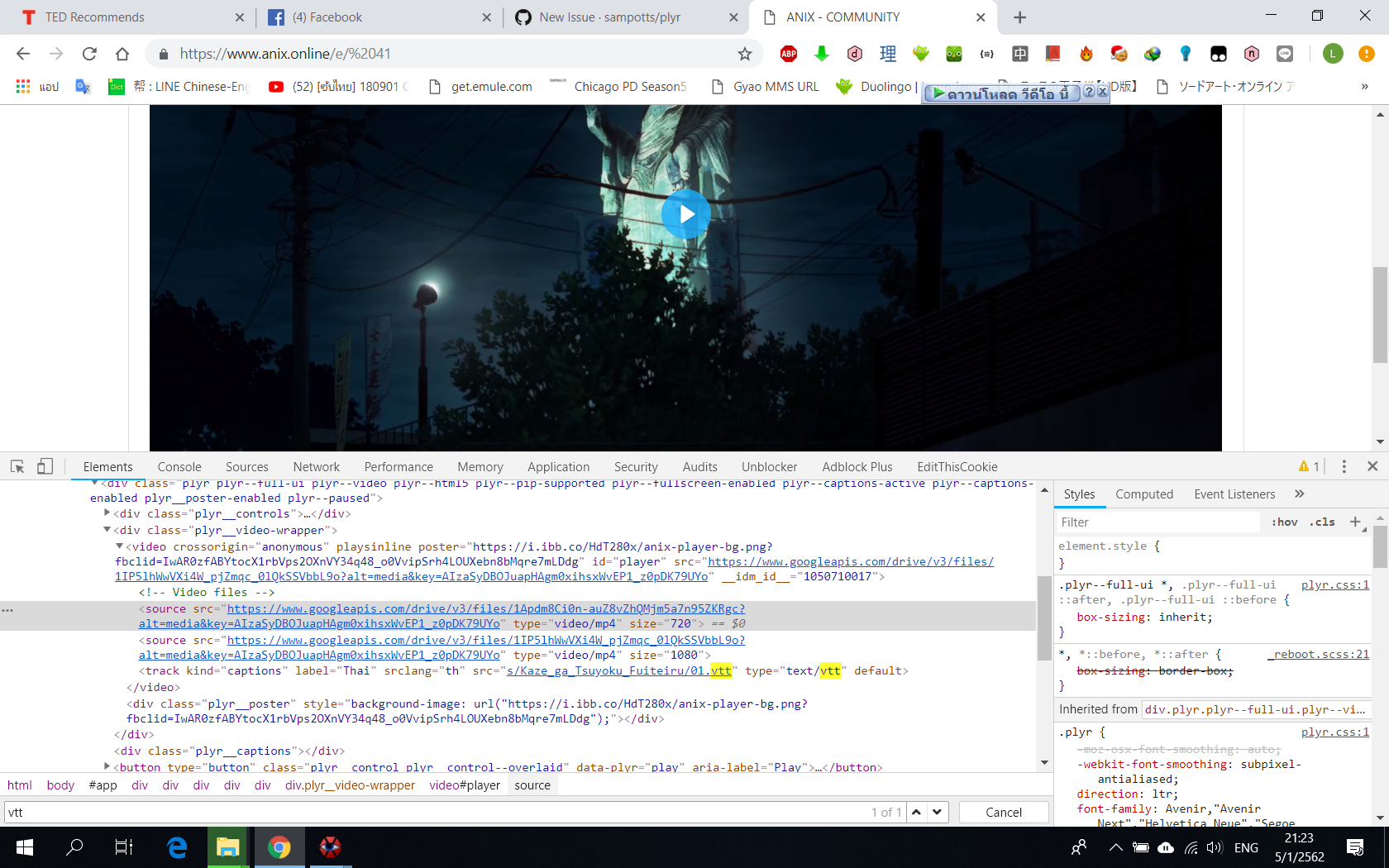This screenshot has height=868, width=1389.
Task: Open Microsoft Edge from taskbar
Action: coord(177,847)
